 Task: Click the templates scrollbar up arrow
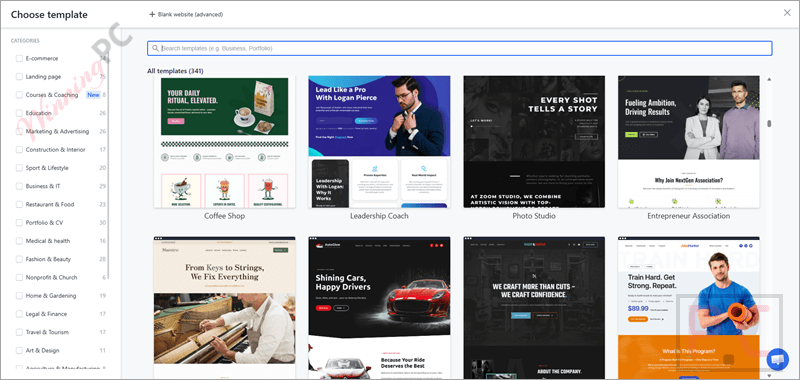[769, 79]
